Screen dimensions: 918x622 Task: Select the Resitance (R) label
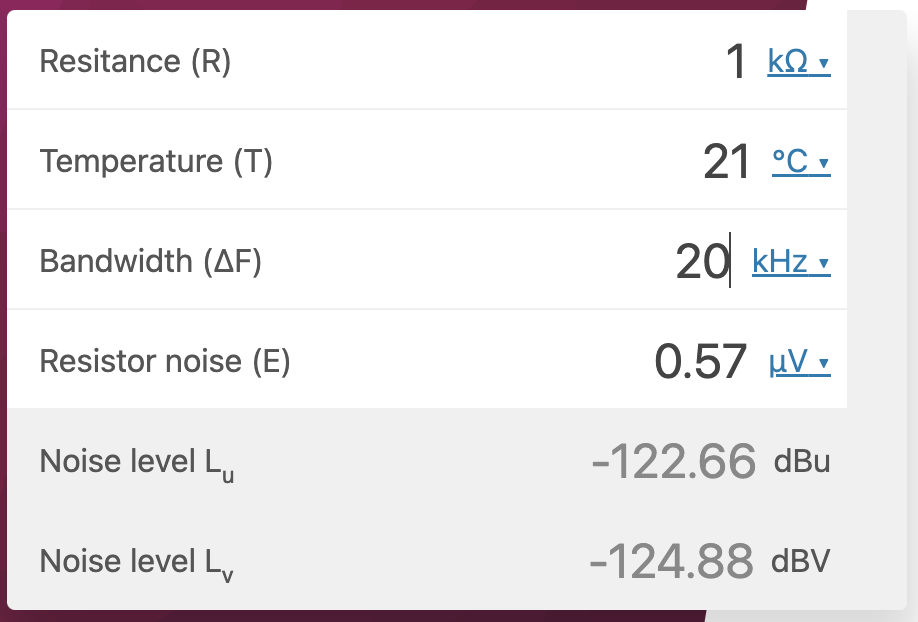(135, 61)
